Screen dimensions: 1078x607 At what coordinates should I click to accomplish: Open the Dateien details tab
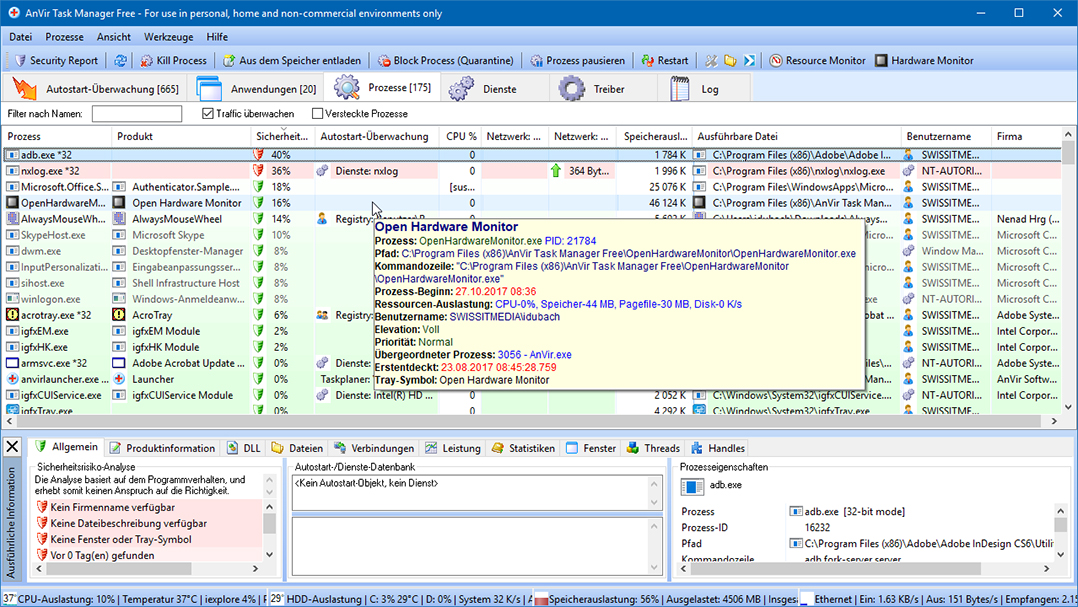(297, 448)
